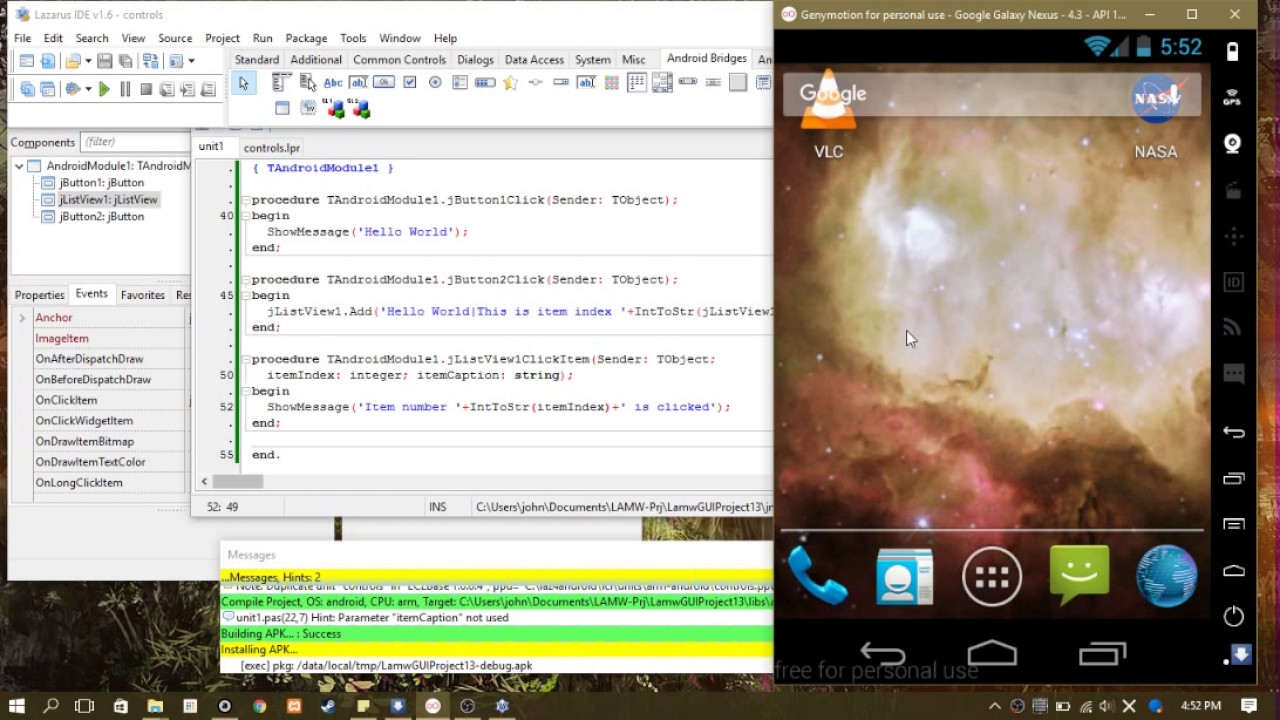Image resolution: width=1280 pixels, height=720 pixels.
Task: Click the webcam icon in Genymotion sidebar
Action: coord(1232,144)
